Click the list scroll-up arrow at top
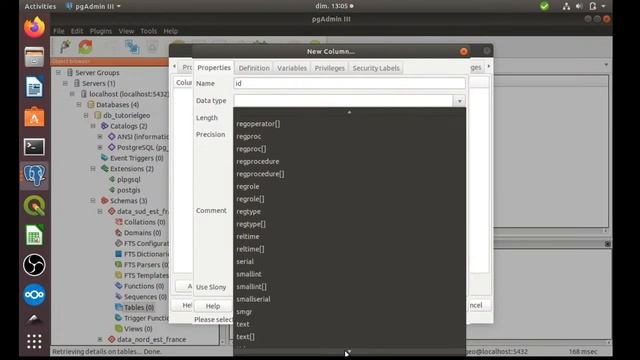Viewport: 640px width, 360px height. (349, 111)
